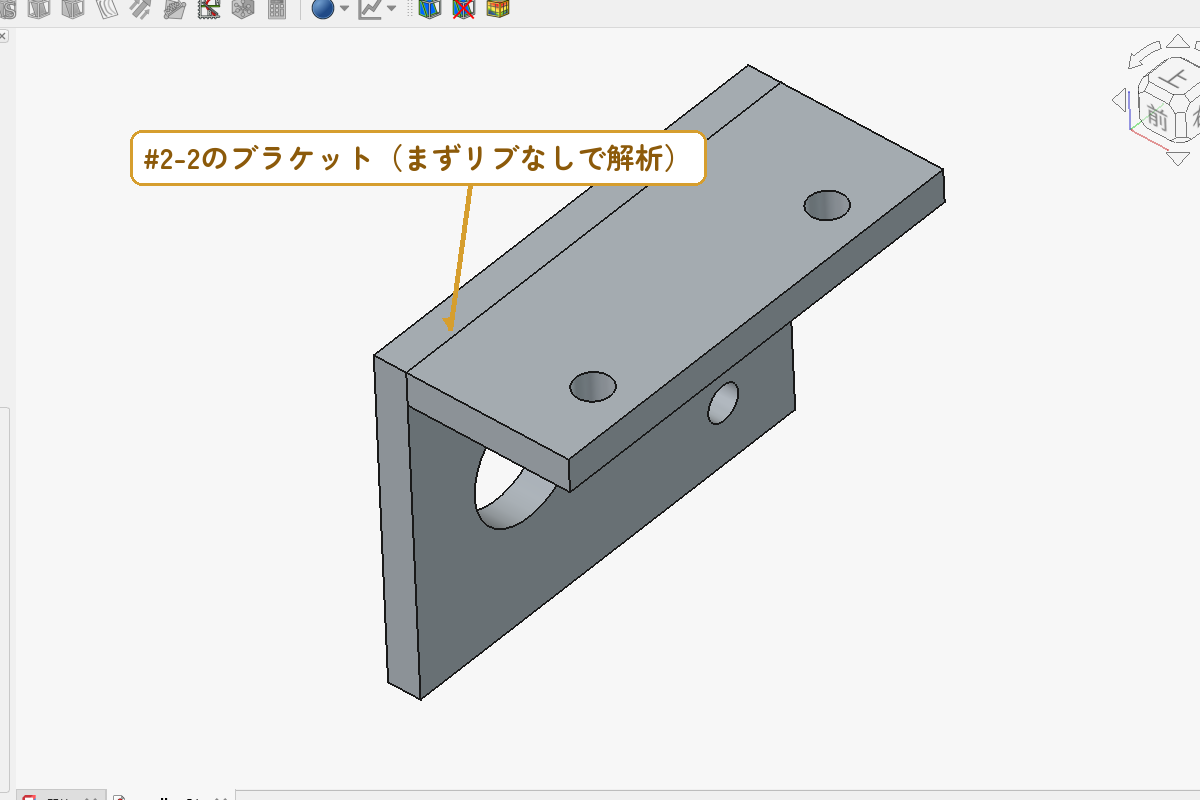The height and width of the screenshot is (800, 1200).
Task: Select the large circular hole in vertical plate
Action: click(x=512, y=489)
